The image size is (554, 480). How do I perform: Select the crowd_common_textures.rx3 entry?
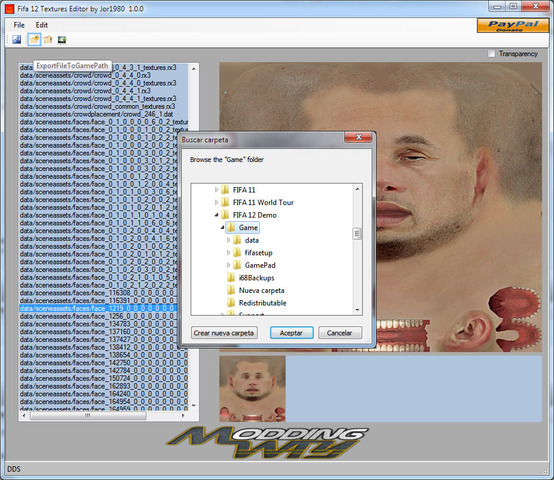click(x=97, y=106)
